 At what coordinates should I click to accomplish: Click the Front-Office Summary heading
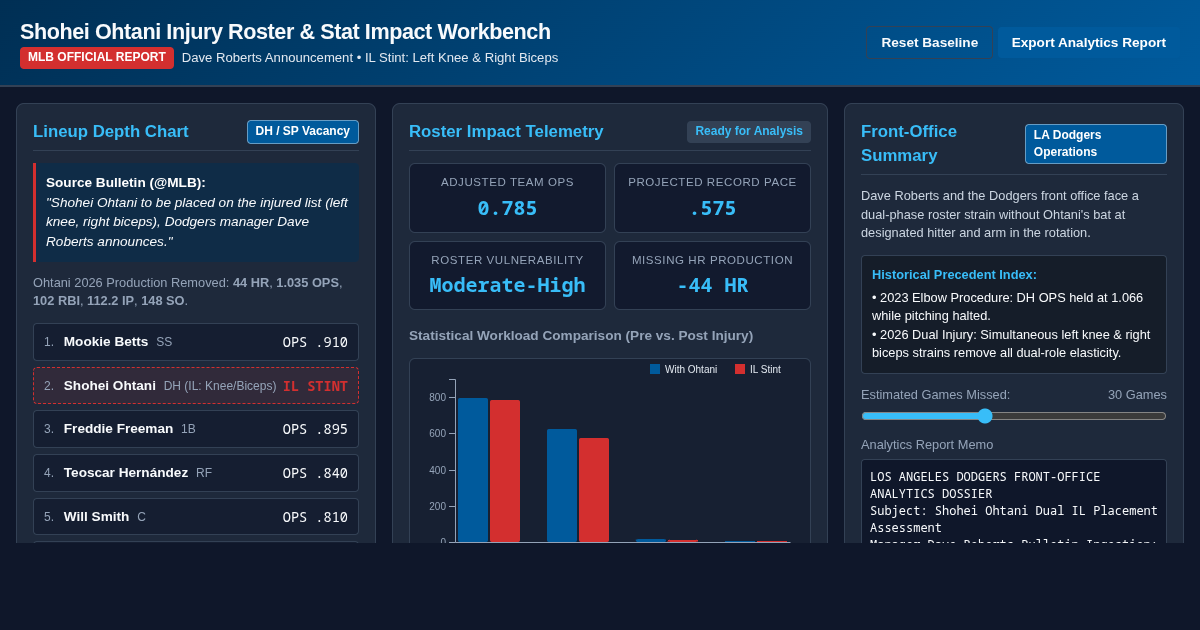pos(909,144)
